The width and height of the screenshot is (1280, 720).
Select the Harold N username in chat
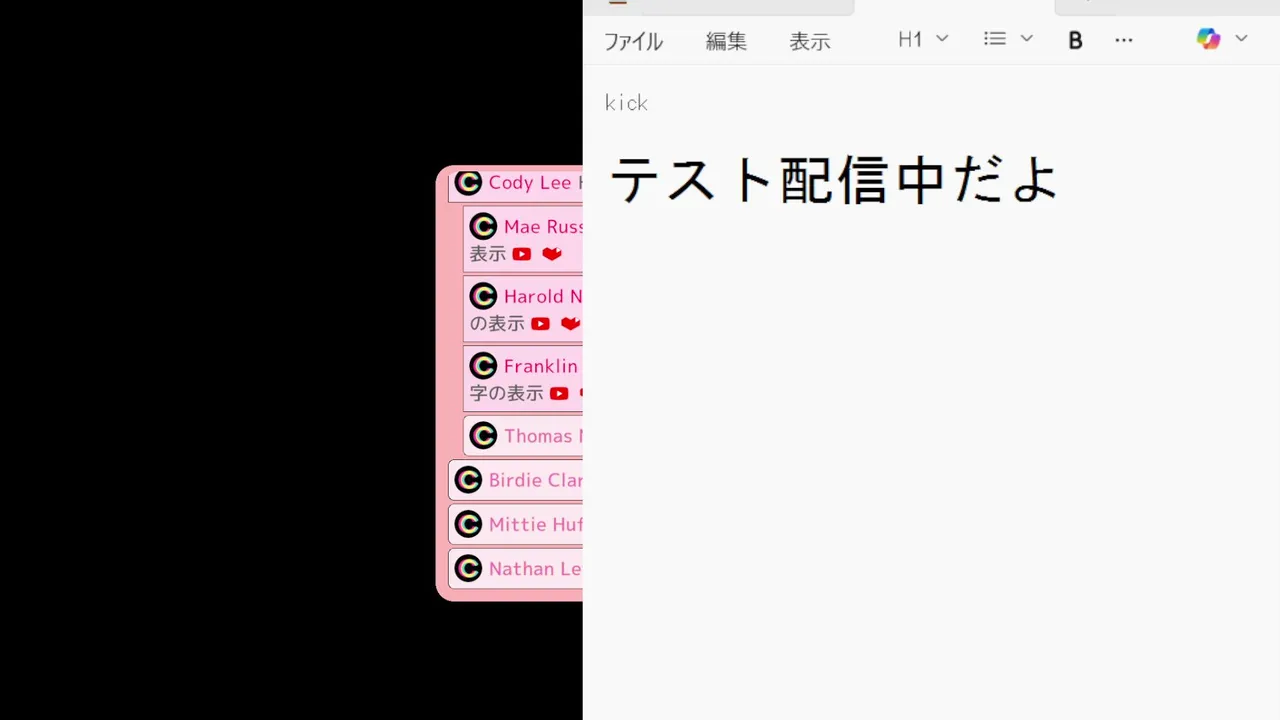coord(543,297)
